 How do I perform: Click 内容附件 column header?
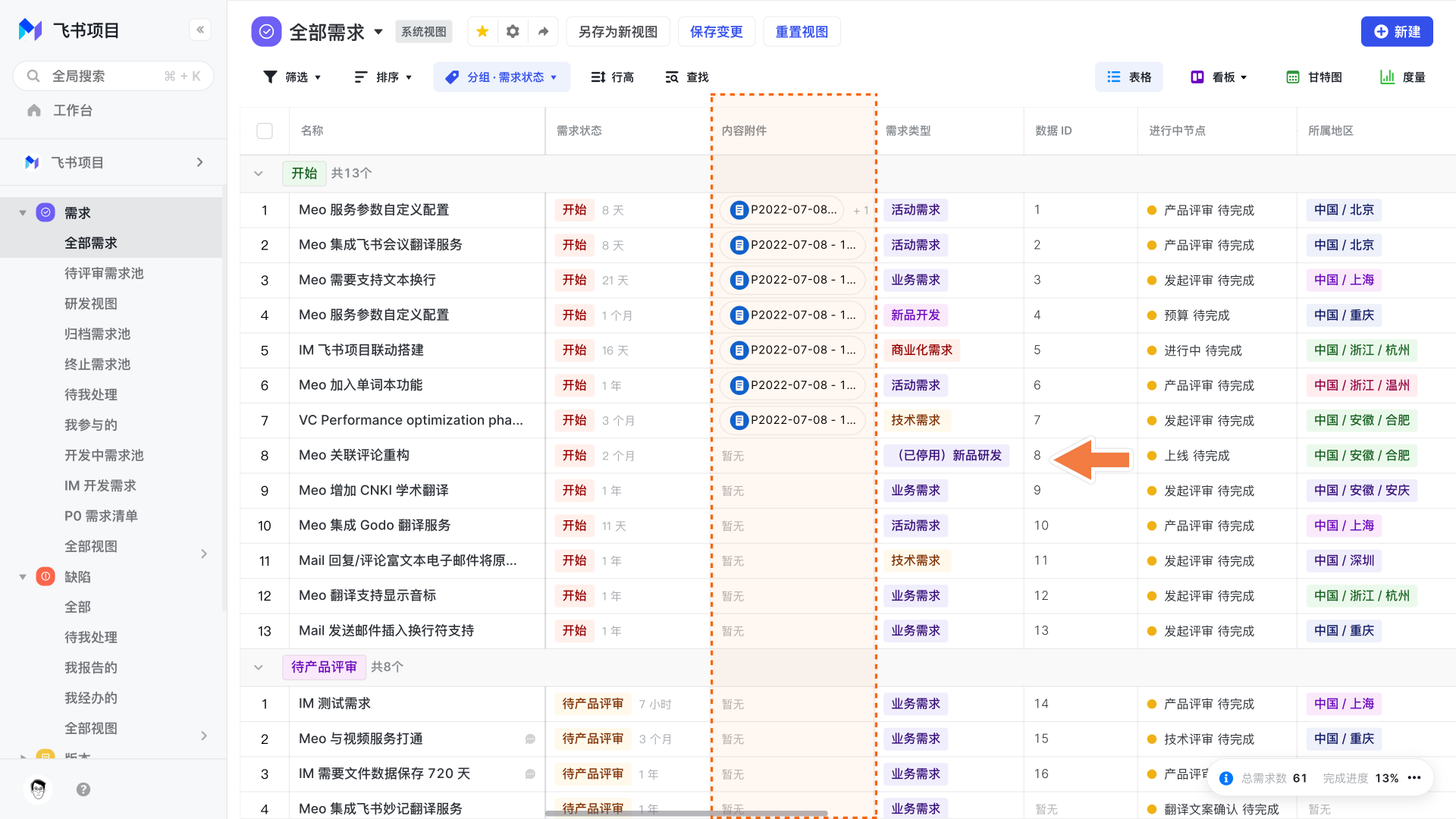click(x=744, y=130)
